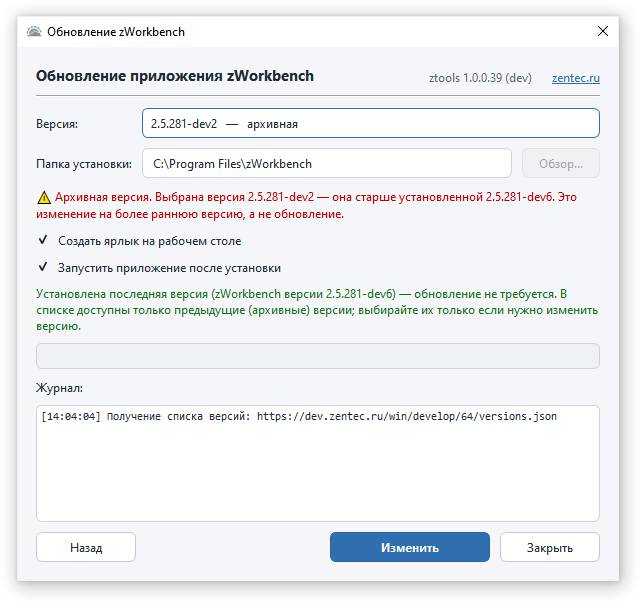Click the Закрыть close button

pyautogui.click(x=550, y=547)
